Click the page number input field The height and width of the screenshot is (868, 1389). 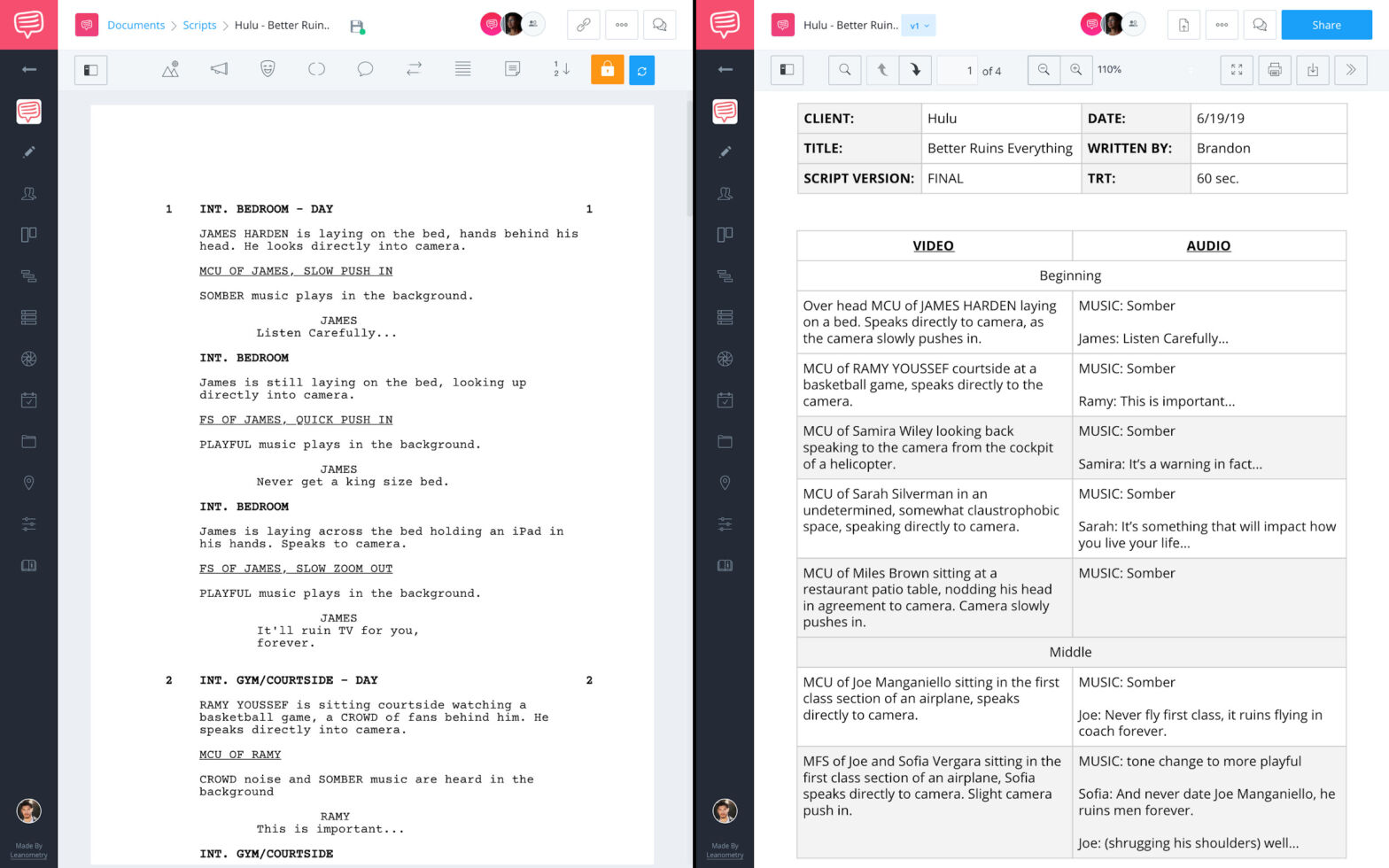coord(958,71)
